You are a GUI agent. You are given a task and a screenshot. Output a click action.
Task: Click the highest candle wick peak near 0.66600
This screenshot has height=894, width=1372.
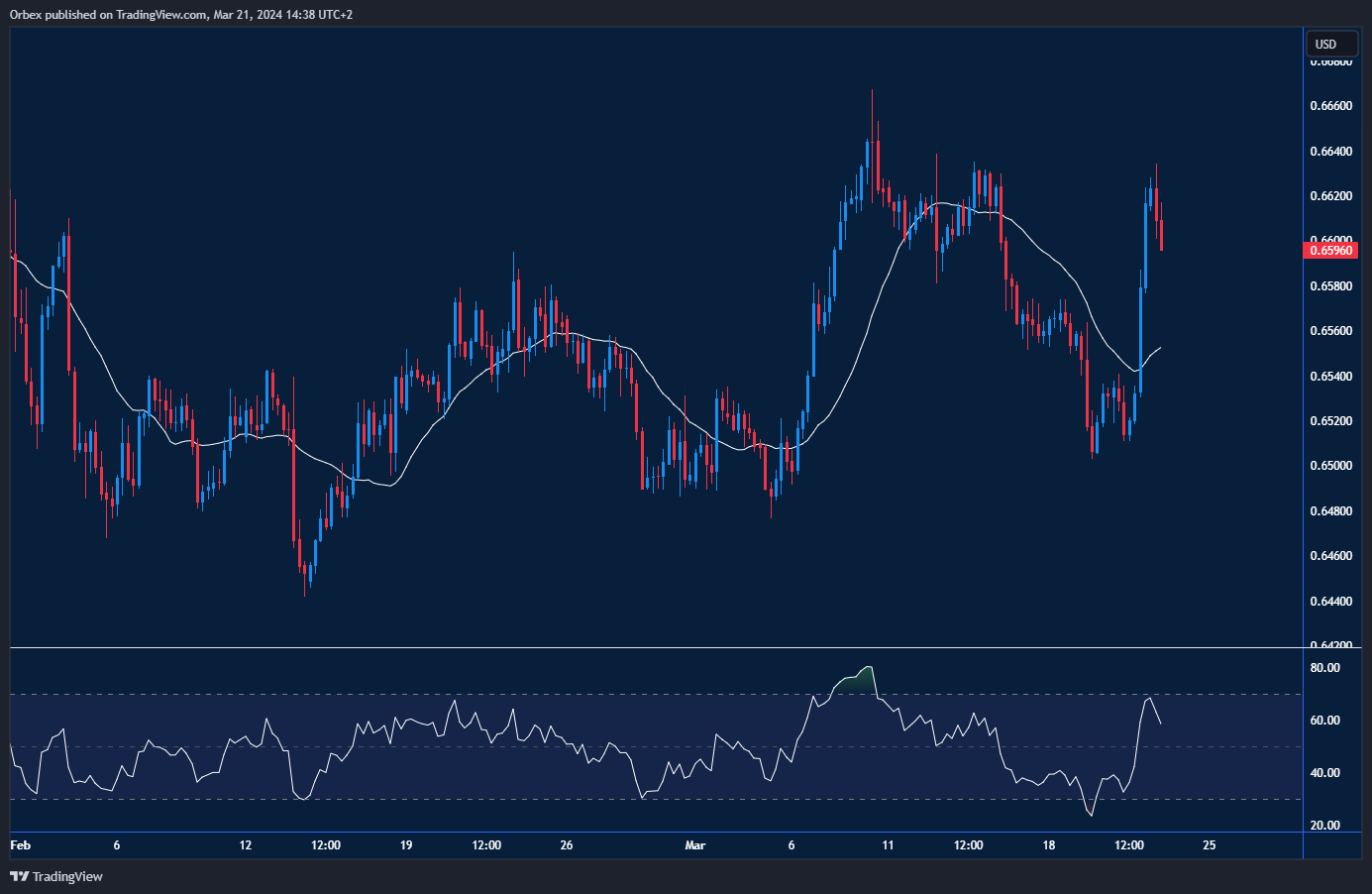point(872,92)
